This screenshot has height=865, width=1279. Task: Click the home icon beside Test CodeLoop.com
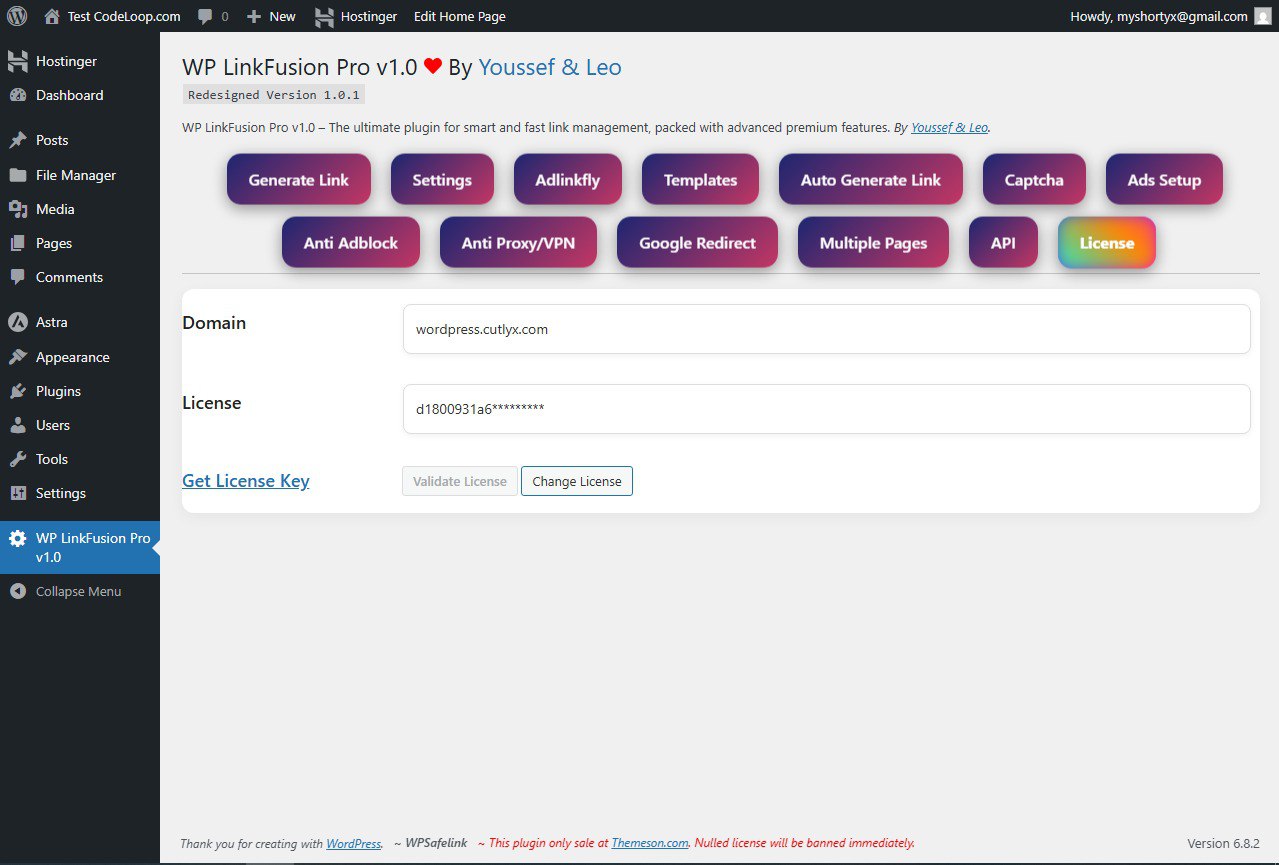click(x=52, y=16)
